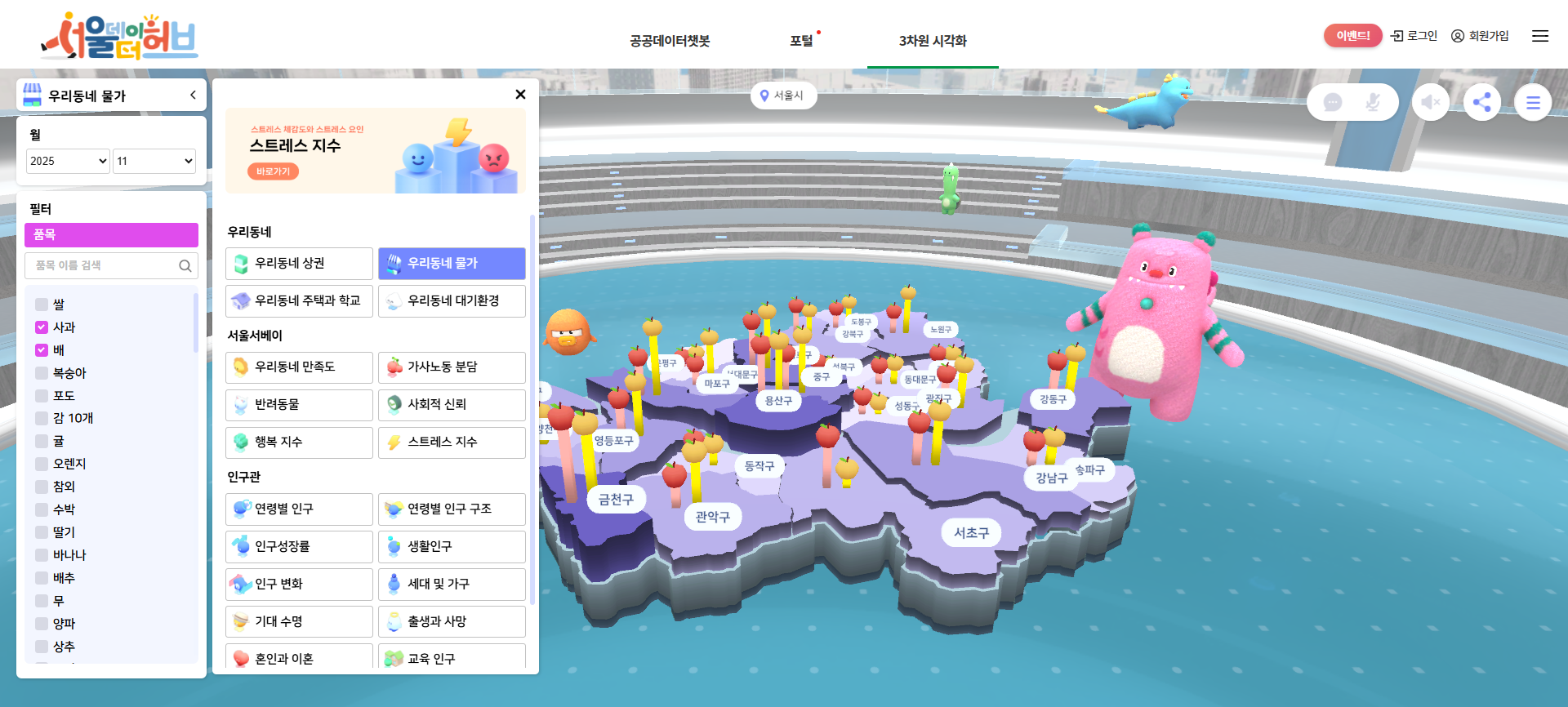Screen dimensions: 1568x707
Task: Click the search icon in item filter
Action: (185, 266)
